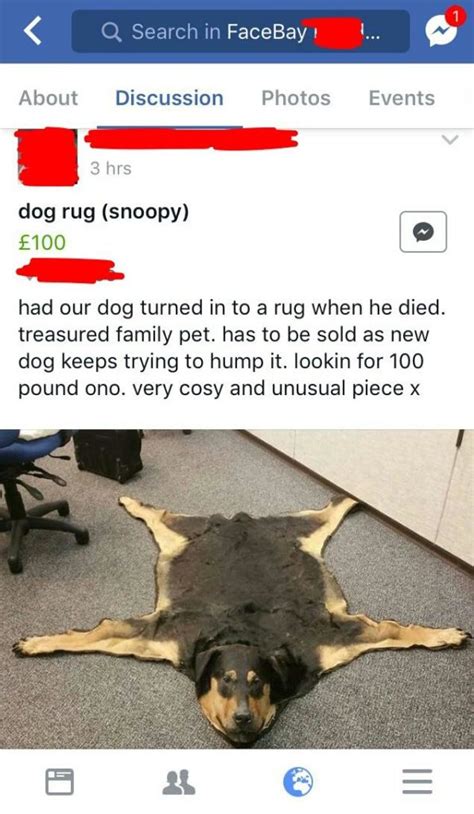Open the globe notifications icon
Screen dimensions: 474x814
(298, 781)
